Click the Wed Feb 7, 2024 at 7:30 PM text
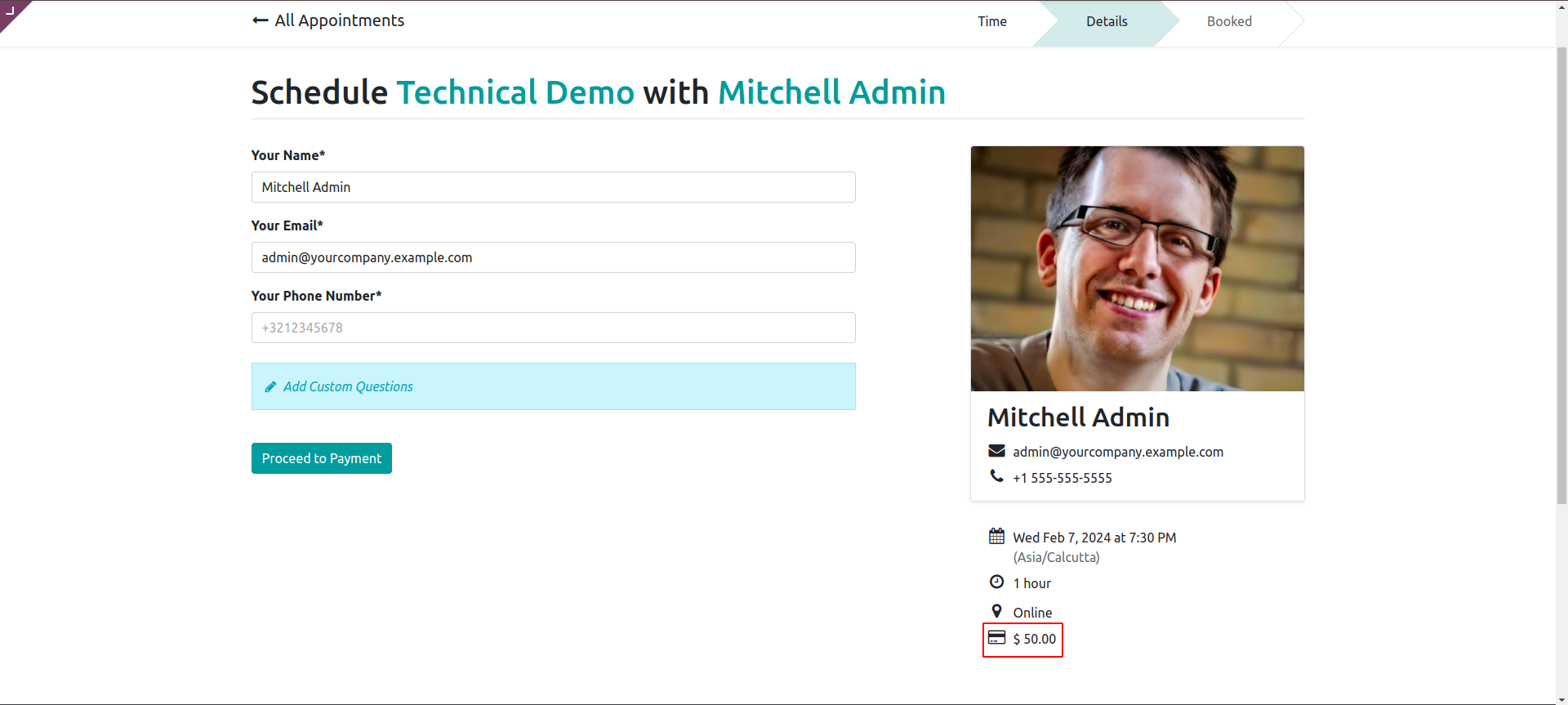 1094,538
